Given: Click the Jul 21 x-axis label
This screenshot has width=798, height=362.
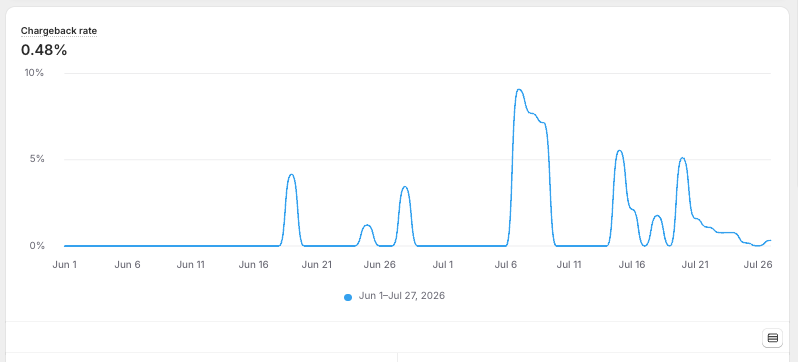Looking at the screenshot, I should pos(696,265).
